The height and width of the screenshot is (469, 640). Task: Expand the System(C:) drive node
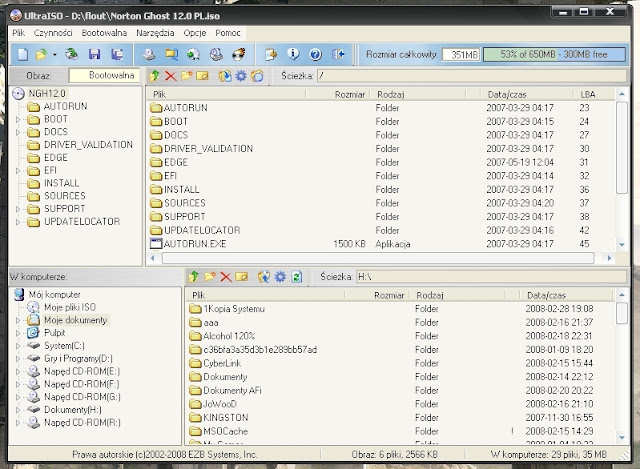tap(18, 346)
